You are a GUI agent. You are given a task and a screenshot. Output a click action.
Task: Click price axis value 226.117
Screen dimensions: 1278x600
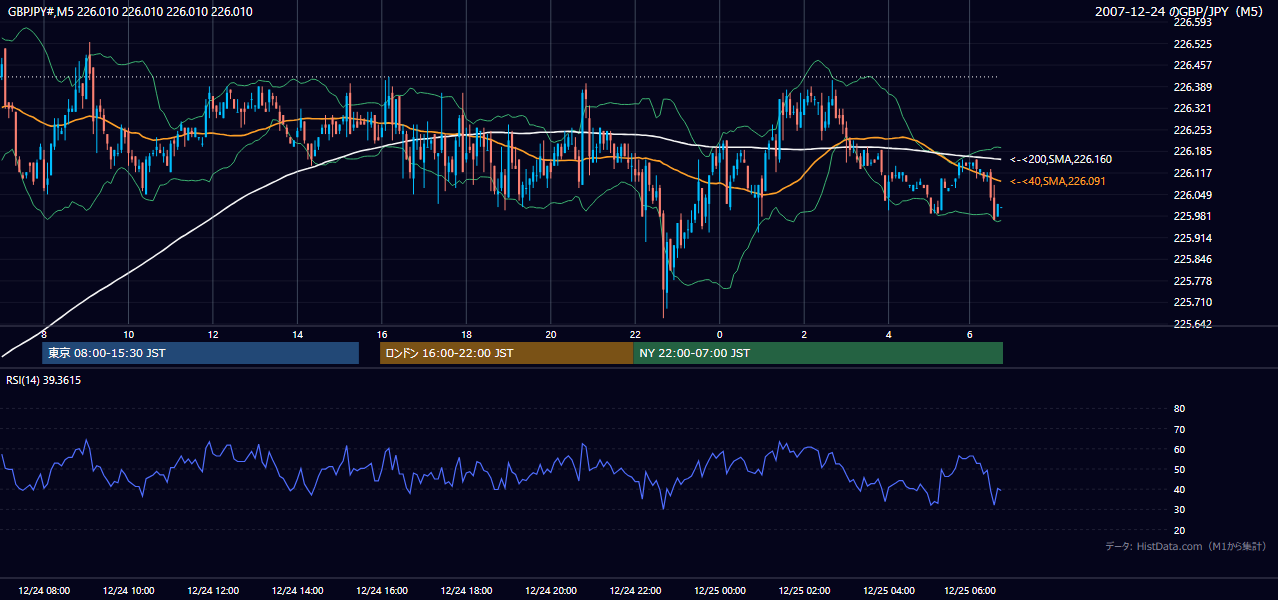coord(1192,173)
